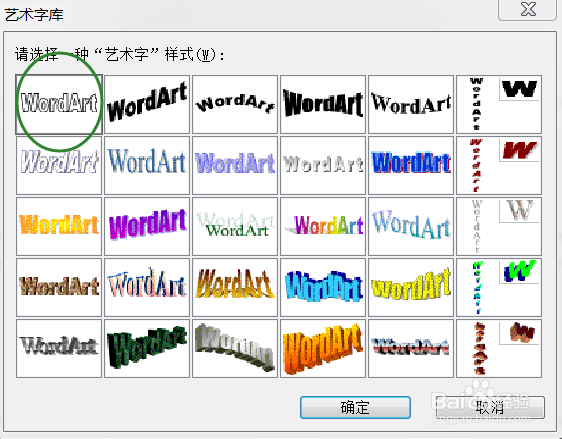Viewport: 562px width, 439px height.
Task: Choose the black slanted-upward WordArt style
Action: click(x=147, y=104)
